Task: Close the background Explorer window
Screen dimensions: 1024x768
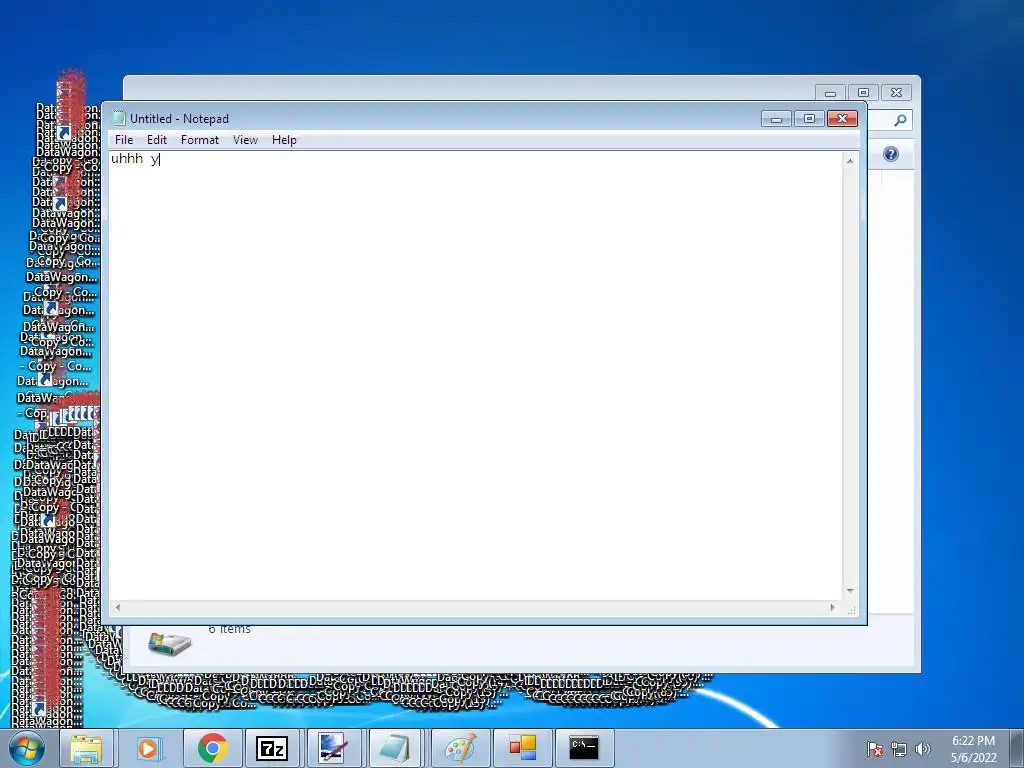Action: [x=897, y=93]
